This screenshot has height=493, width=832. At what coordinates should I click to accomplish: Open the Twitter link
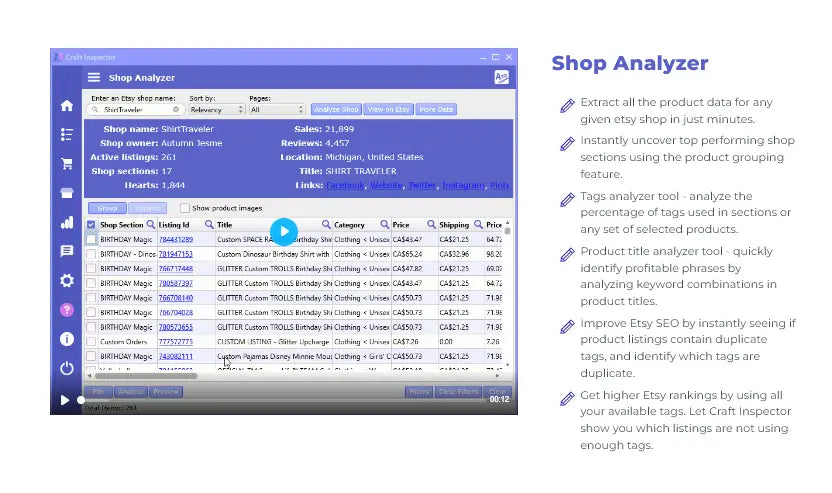coord(422,185)
